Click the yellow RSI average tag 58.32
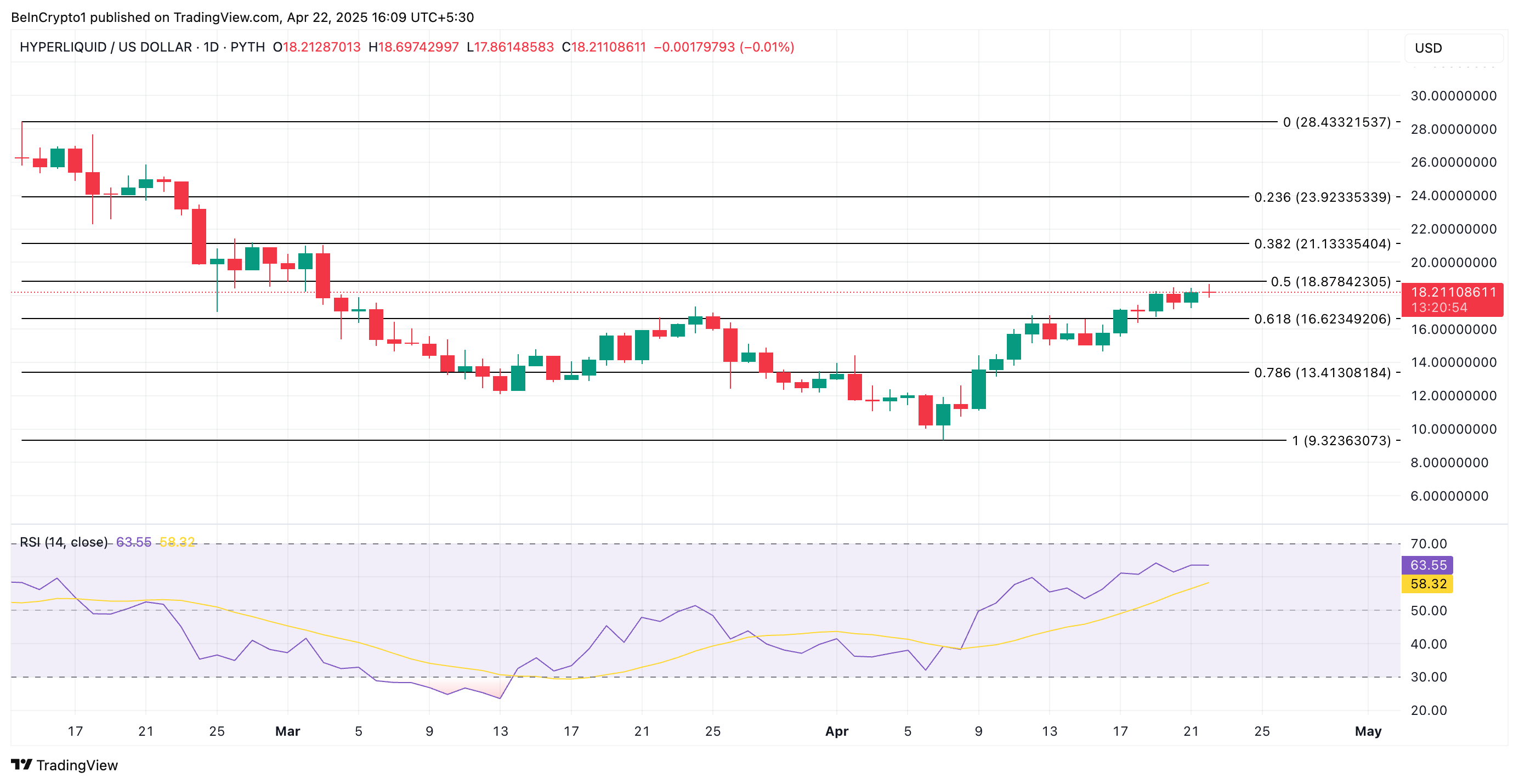 pos(1427,583)
